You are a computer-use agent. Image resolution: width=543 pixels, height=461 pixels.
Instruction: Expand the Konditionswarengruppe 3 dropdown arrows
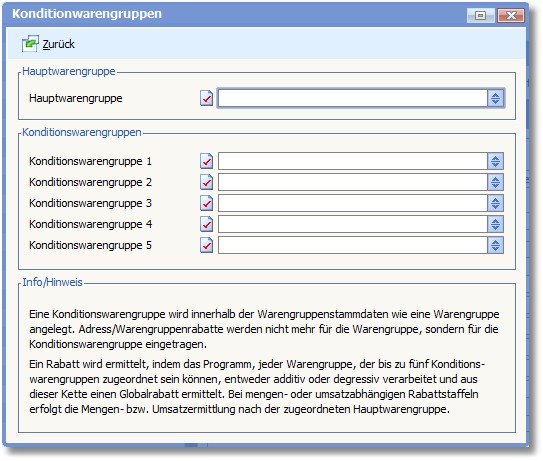point(495,203)
